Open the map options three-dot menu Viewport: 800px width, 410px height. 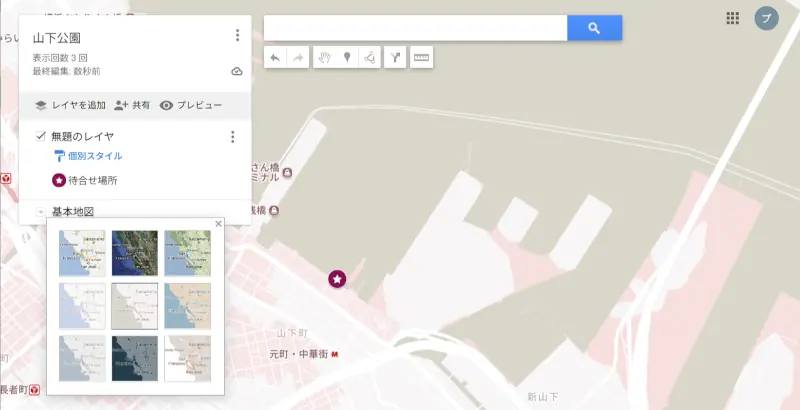237,35
